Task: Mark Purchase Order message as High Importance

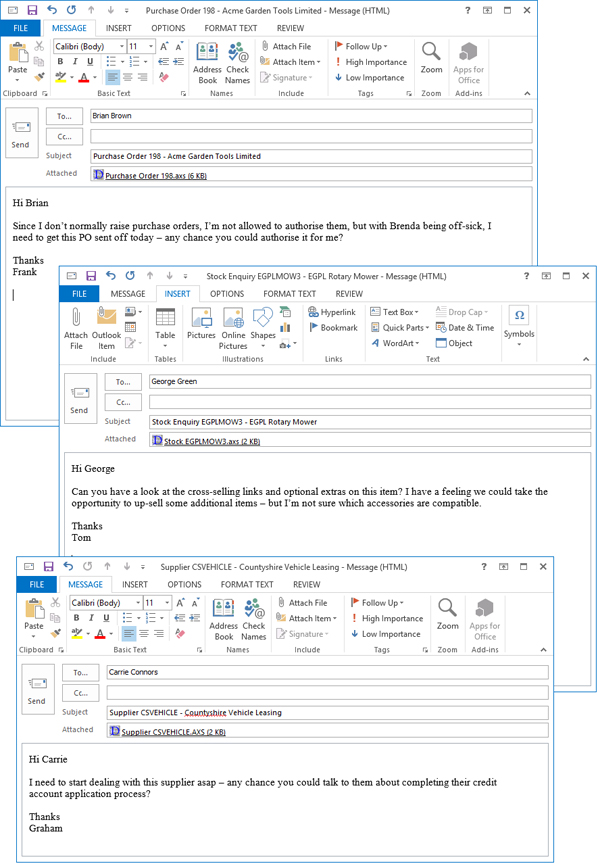Action: [370, 62]
